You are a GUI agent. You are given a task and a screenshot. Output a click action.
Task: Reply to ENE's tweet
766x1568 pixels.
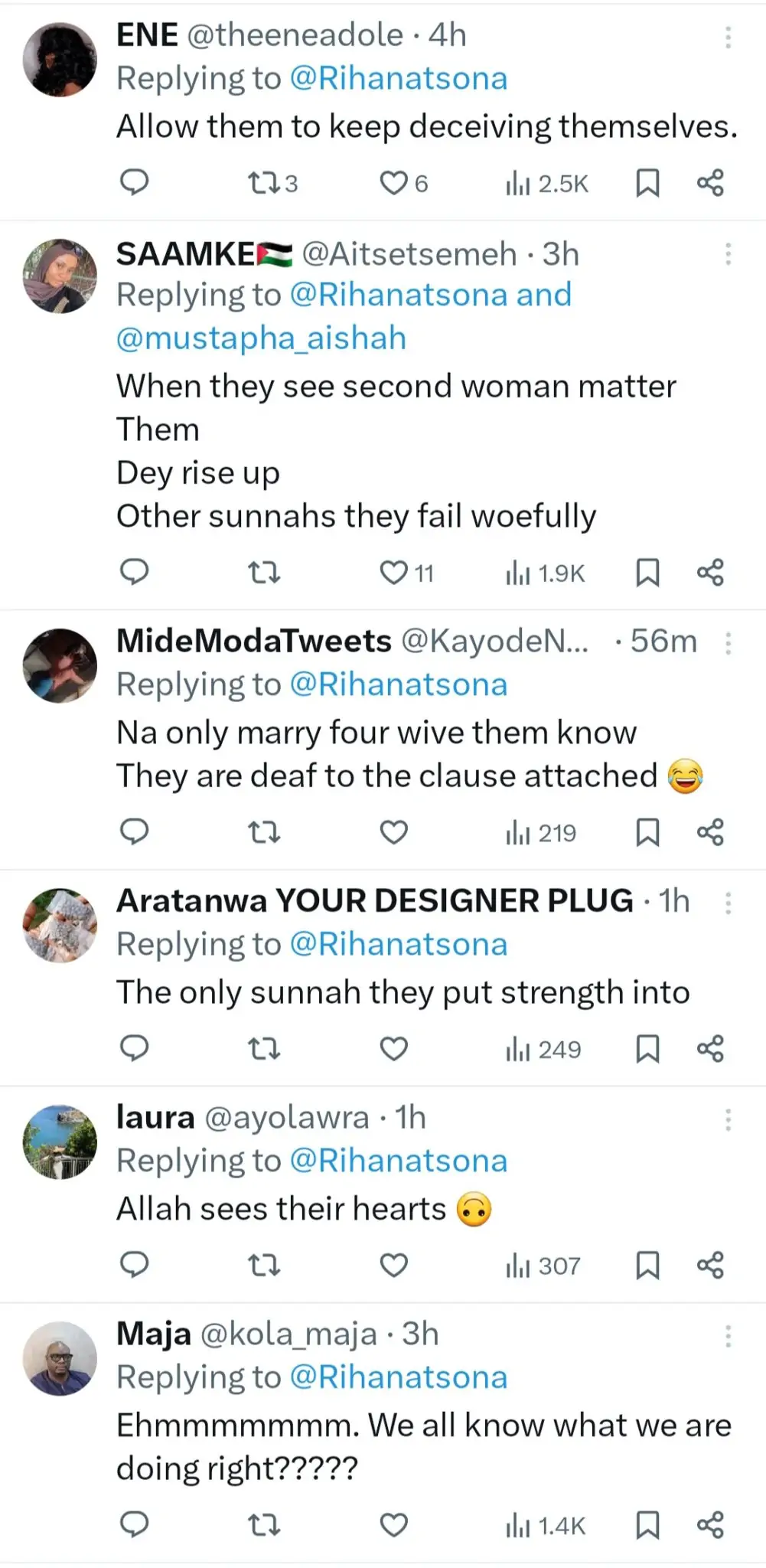[x=135, y=182]
